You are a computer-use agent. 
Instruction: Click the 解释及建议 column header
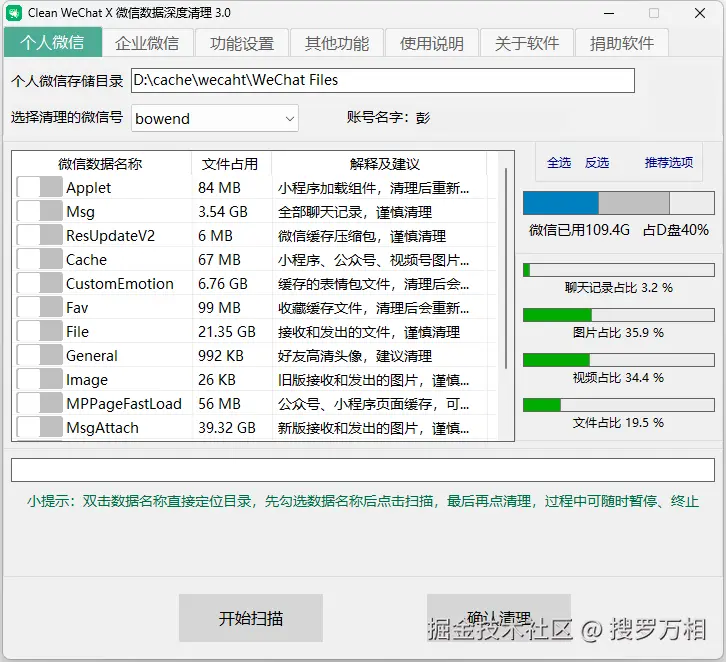384,164
